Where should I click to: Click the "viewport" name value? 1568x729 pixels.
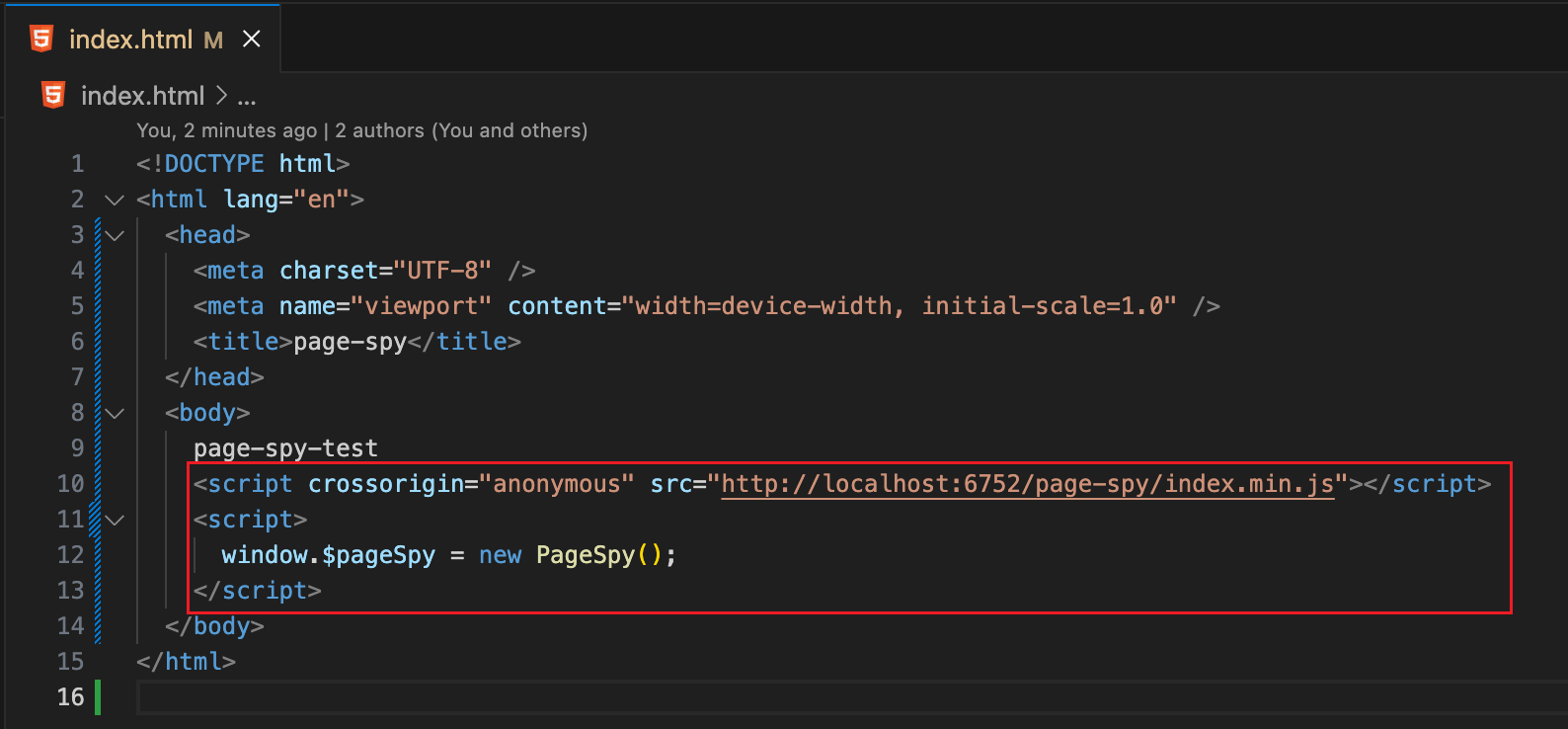pos(422,306)
